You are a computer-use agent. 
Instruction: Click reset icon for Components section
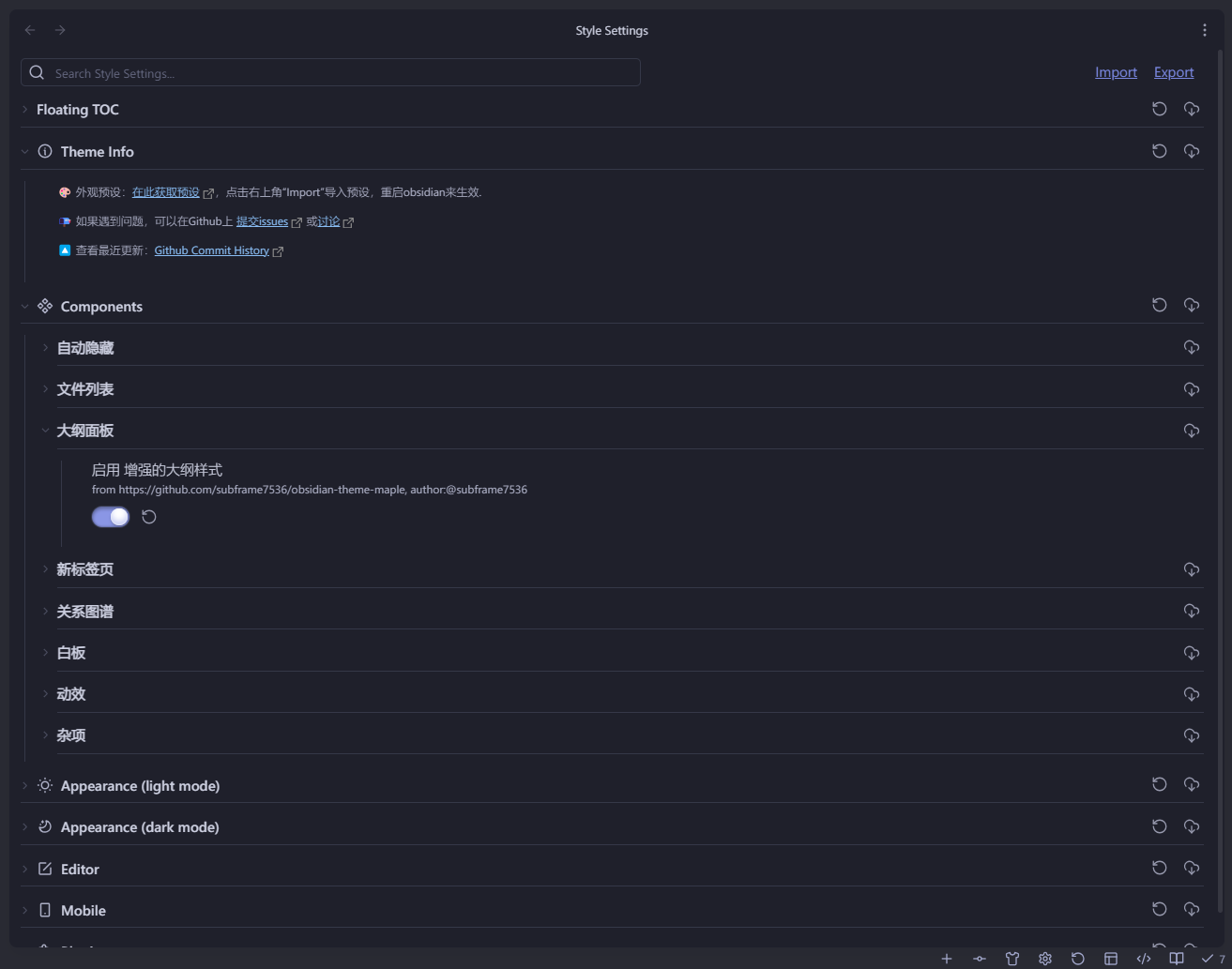pos(1159,305)
